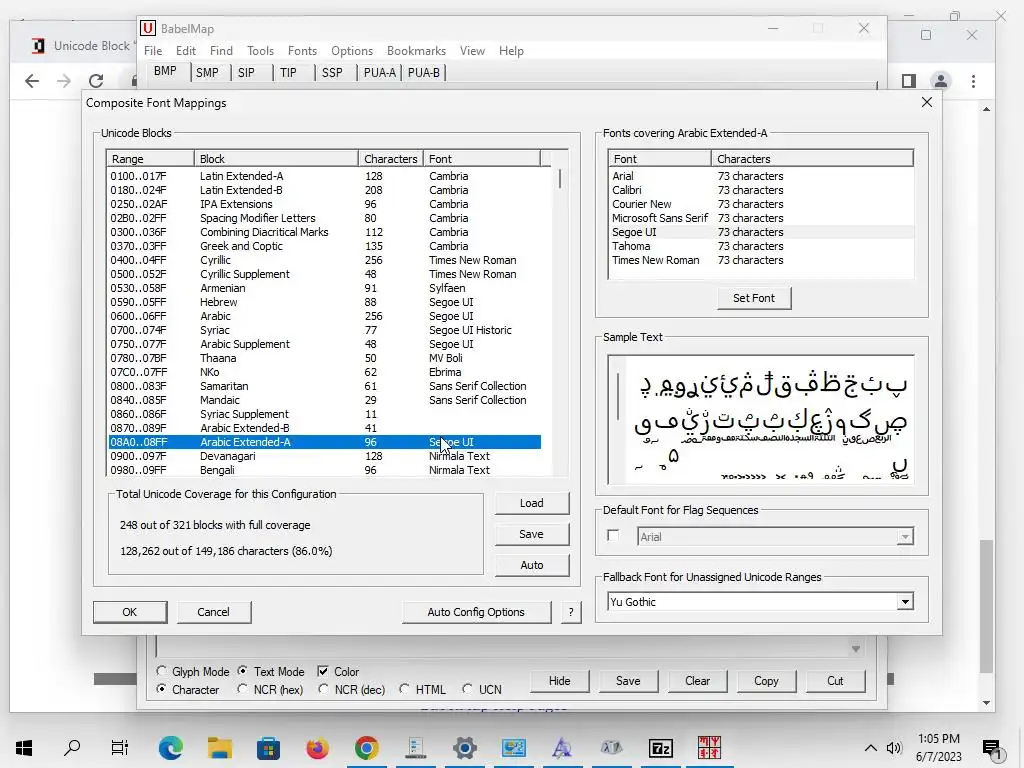Select the Thaana block row
Viewport: 1024px width, 768px height.
(324, 358)
